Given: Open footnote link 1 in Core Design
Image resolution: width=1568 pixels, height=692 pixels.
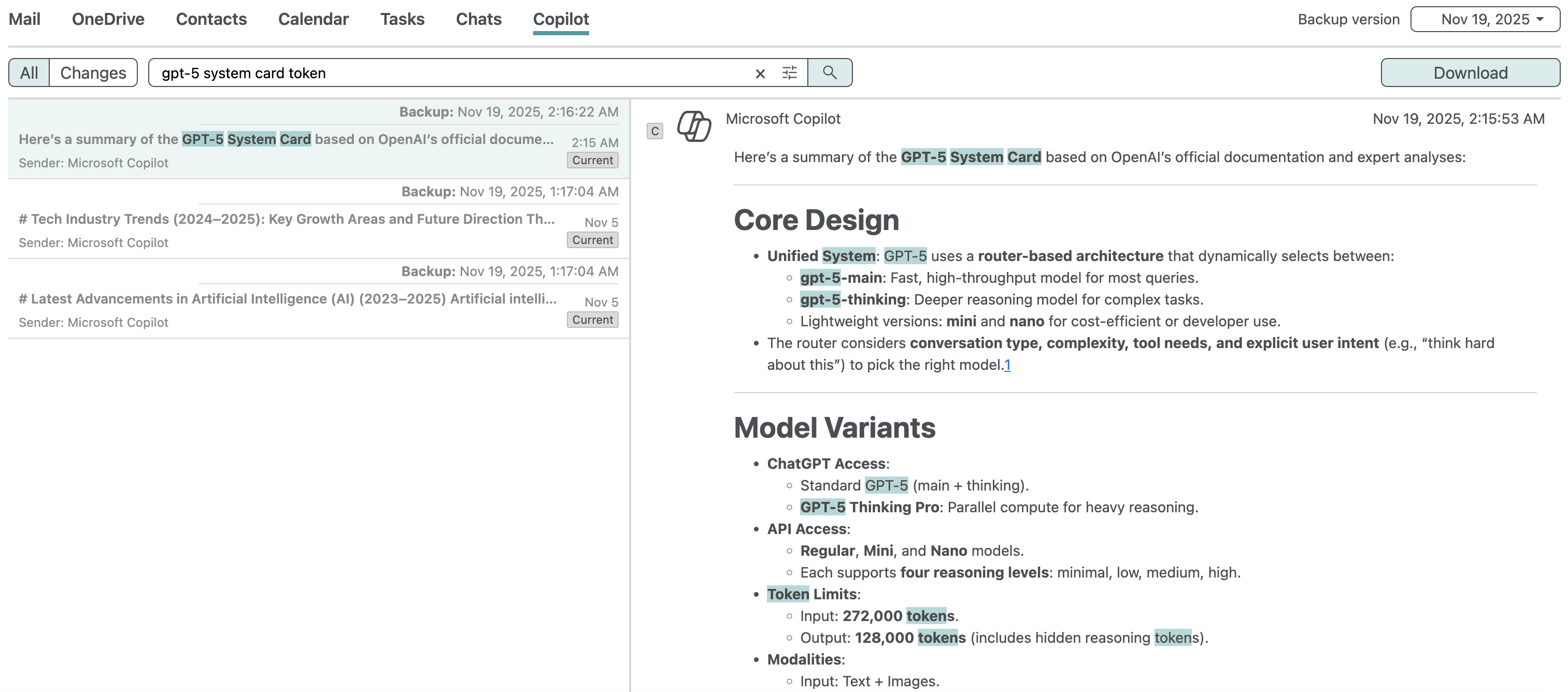Looking at the screenshot, I should coord(1007,365).
